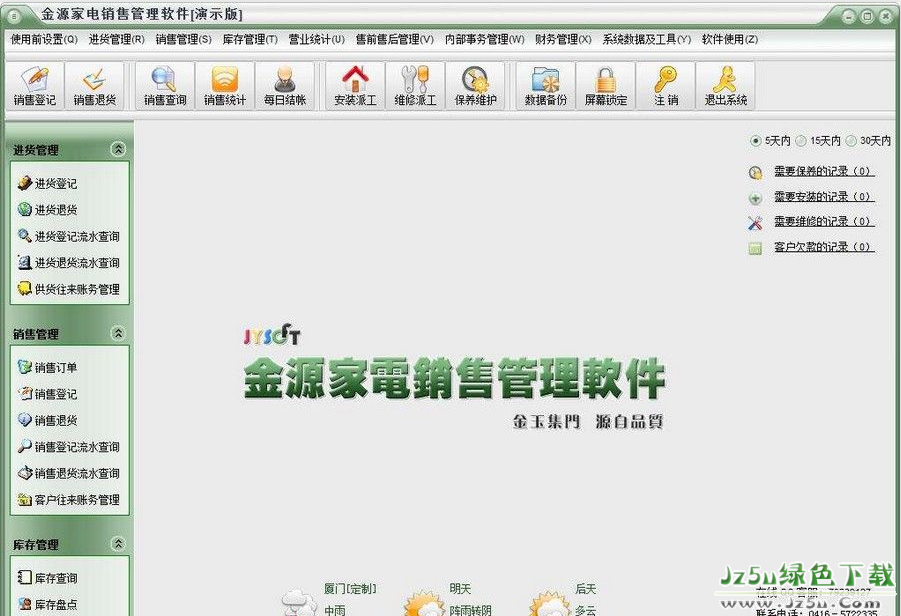Open the 需要安装的记录 link
901x616 pixels.
point(824,197)
